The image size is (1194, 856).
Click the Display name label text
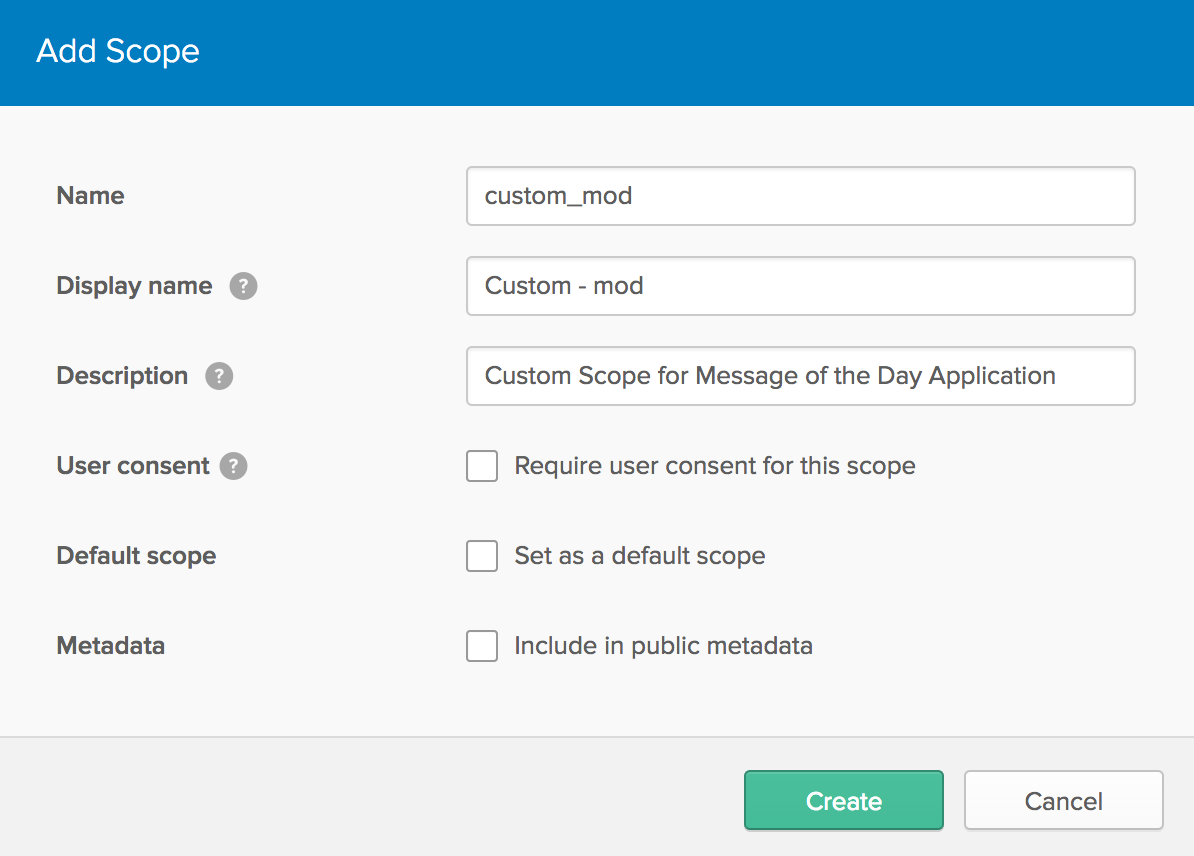point(134,286)
